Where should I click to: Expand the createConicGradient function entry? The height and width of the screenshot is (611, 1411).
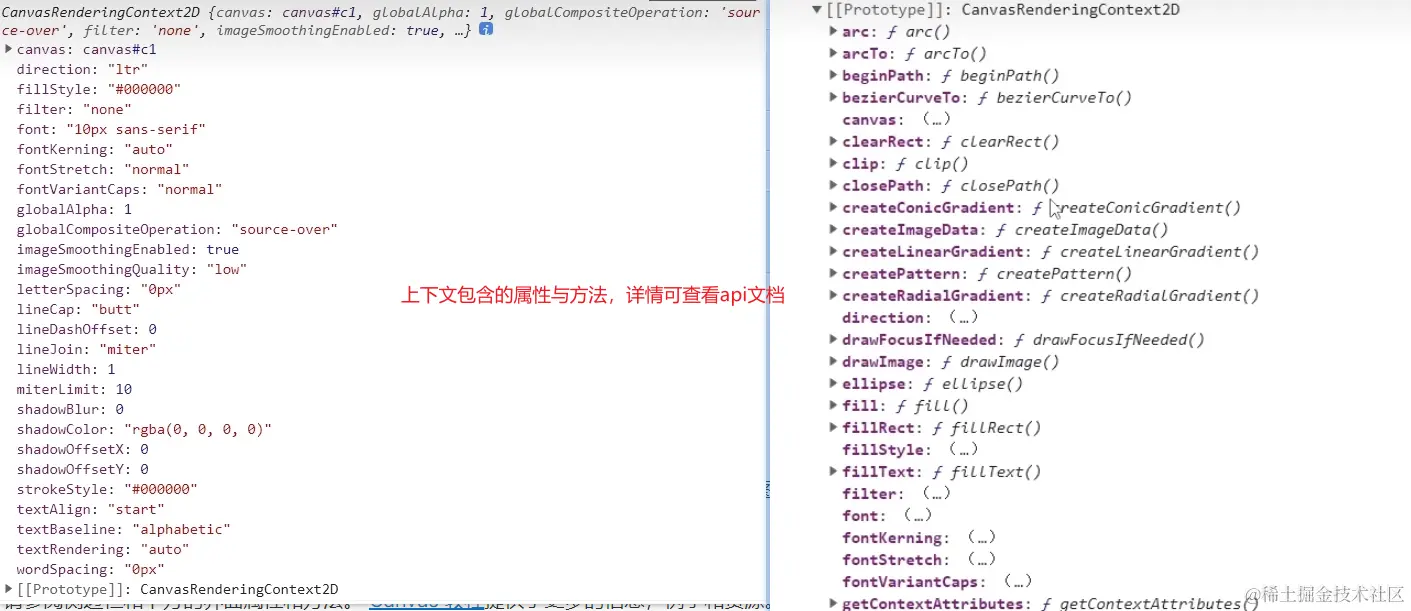pyautogui.click(x=833, y=208)
